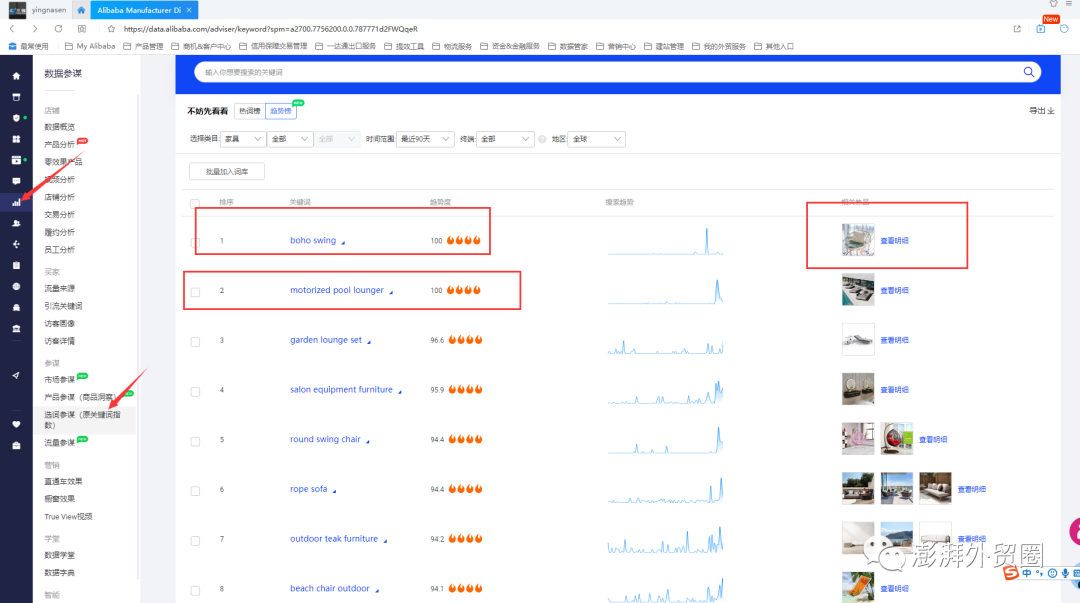Viewport: 1080px width, 603px height.
Task: Expand the arrow next to round swing chair
Action: coord(367,441)
